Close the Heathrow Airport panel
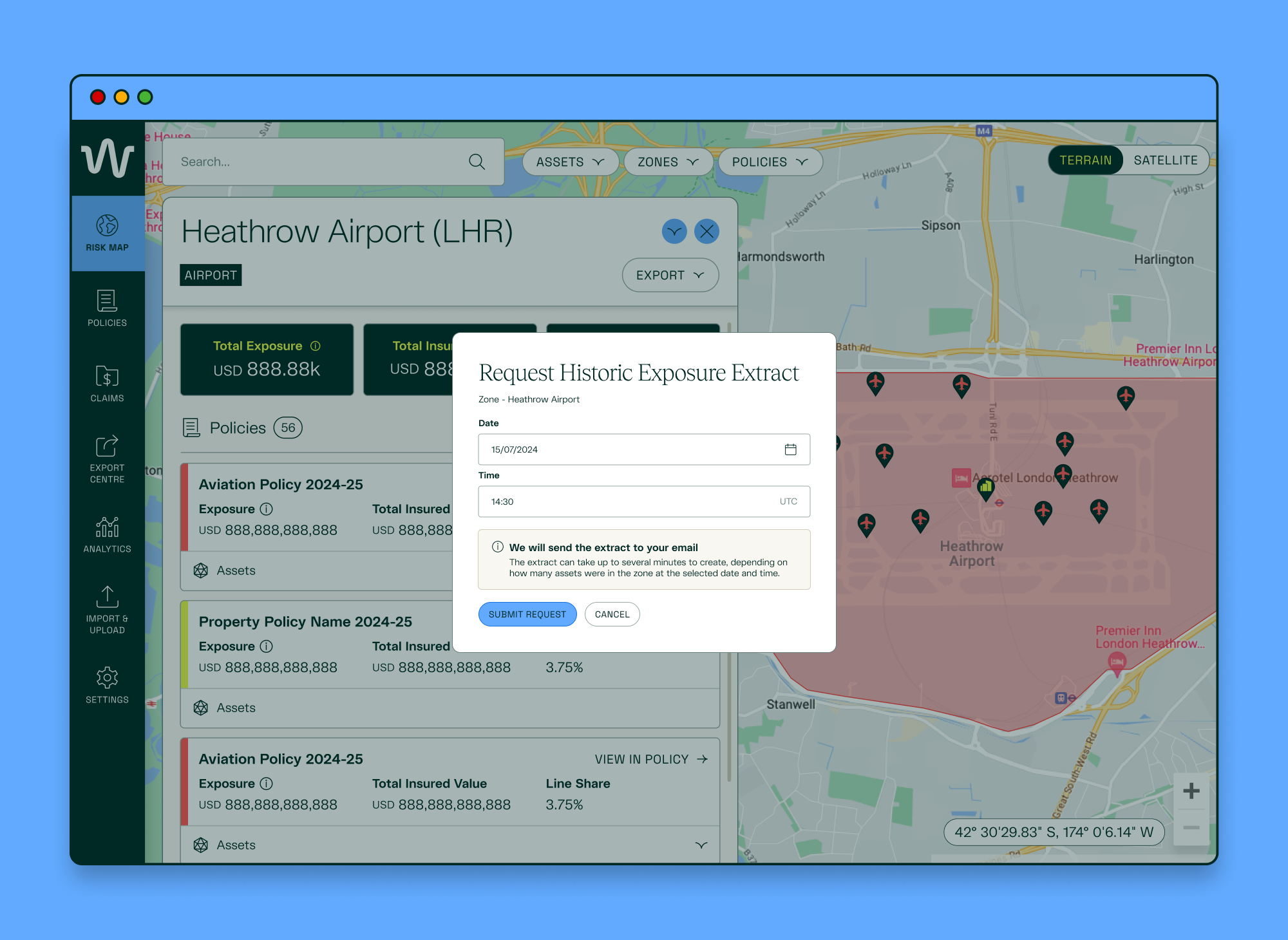1288x940 pixels. pyautogui.click(x=706, y=231)
